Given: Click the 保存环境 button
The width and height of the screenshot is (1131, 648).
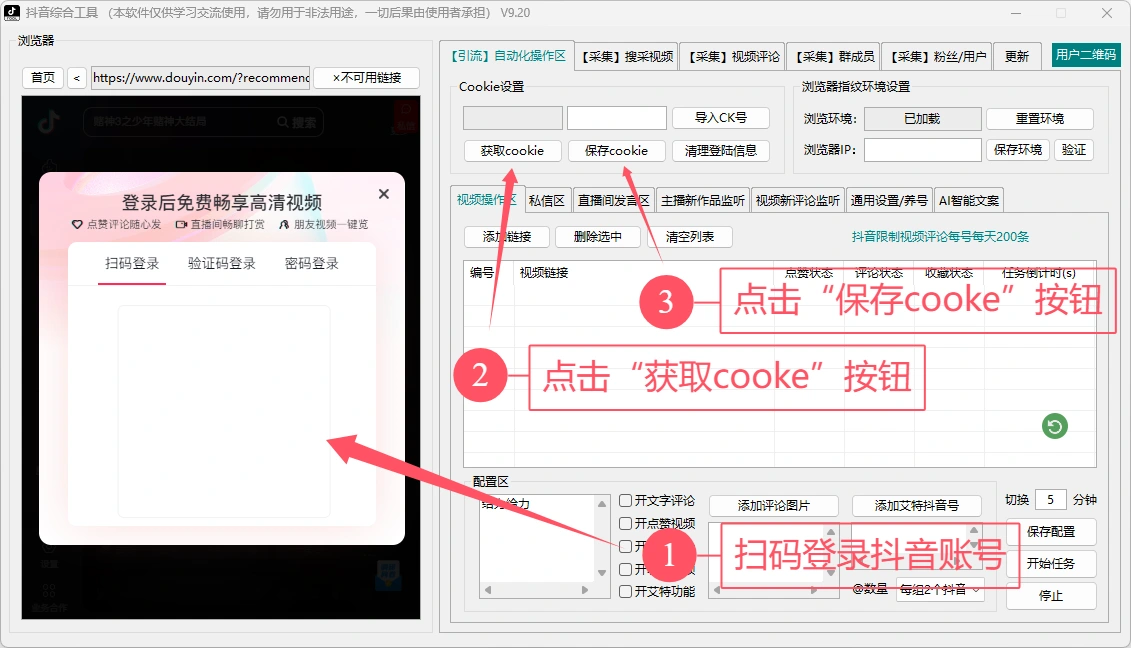Looking at the screenshot, I should [1018, 149].
